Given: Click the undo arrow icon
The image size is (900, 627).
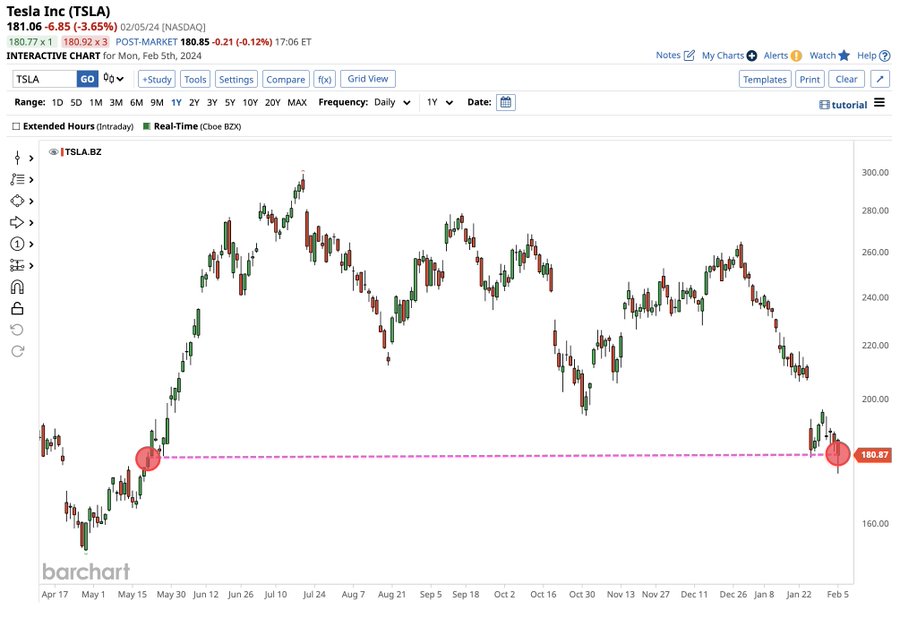Looking at the screenshot, I should [x=17, y=330].
